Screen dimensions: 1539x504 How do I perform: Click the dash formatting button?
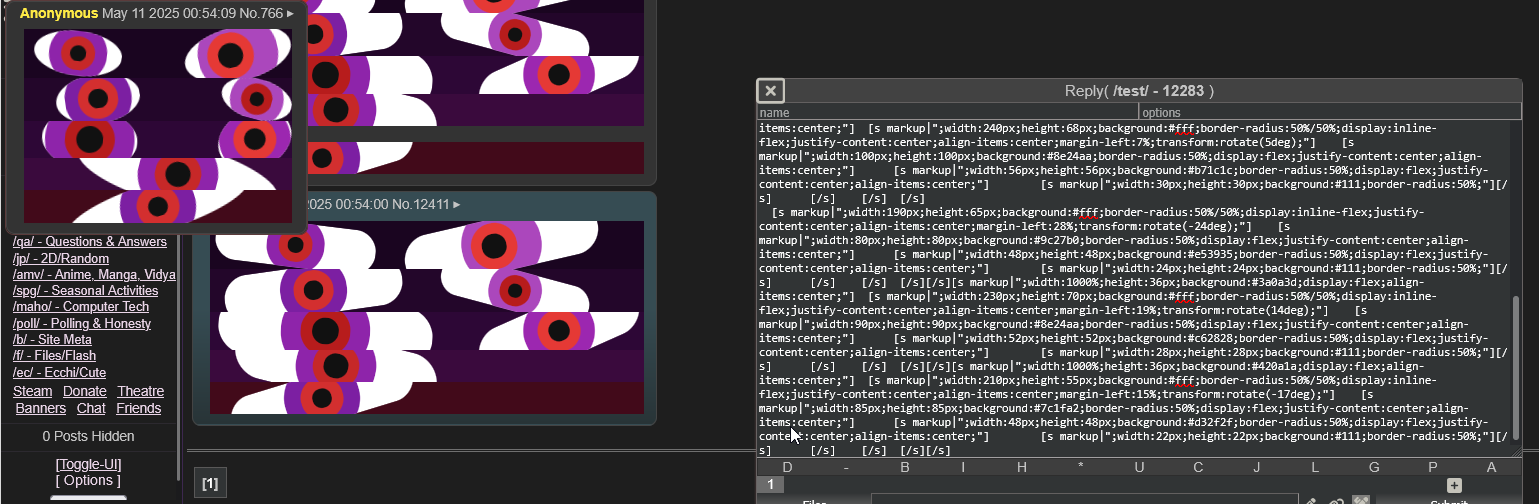tap(846, 467)
